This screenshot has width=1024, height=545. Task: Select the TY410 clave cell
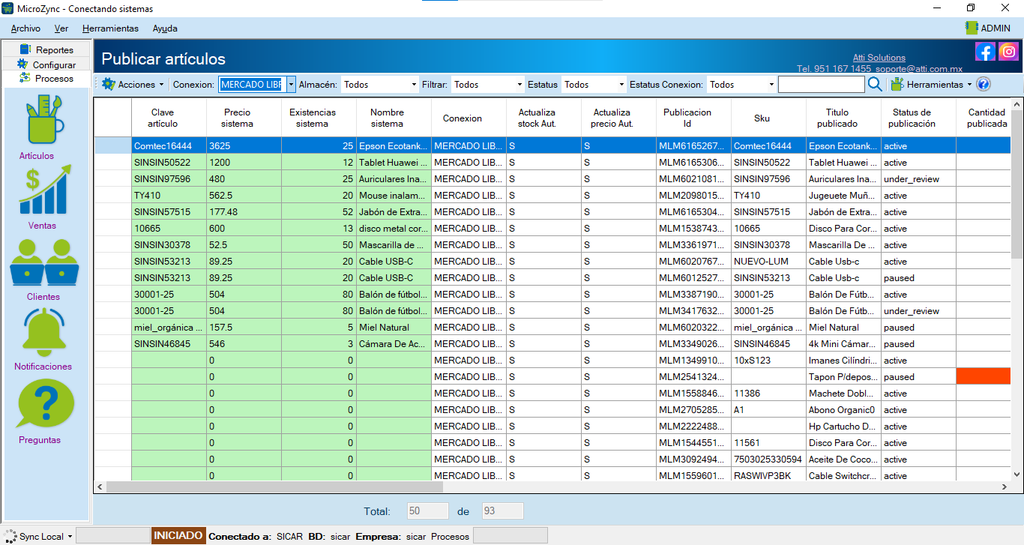169,195
